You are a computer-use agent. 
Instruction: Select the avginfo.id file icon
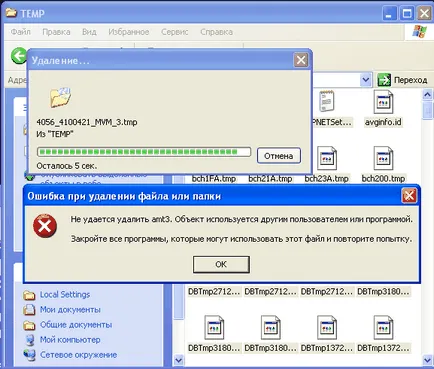(383, 102)
